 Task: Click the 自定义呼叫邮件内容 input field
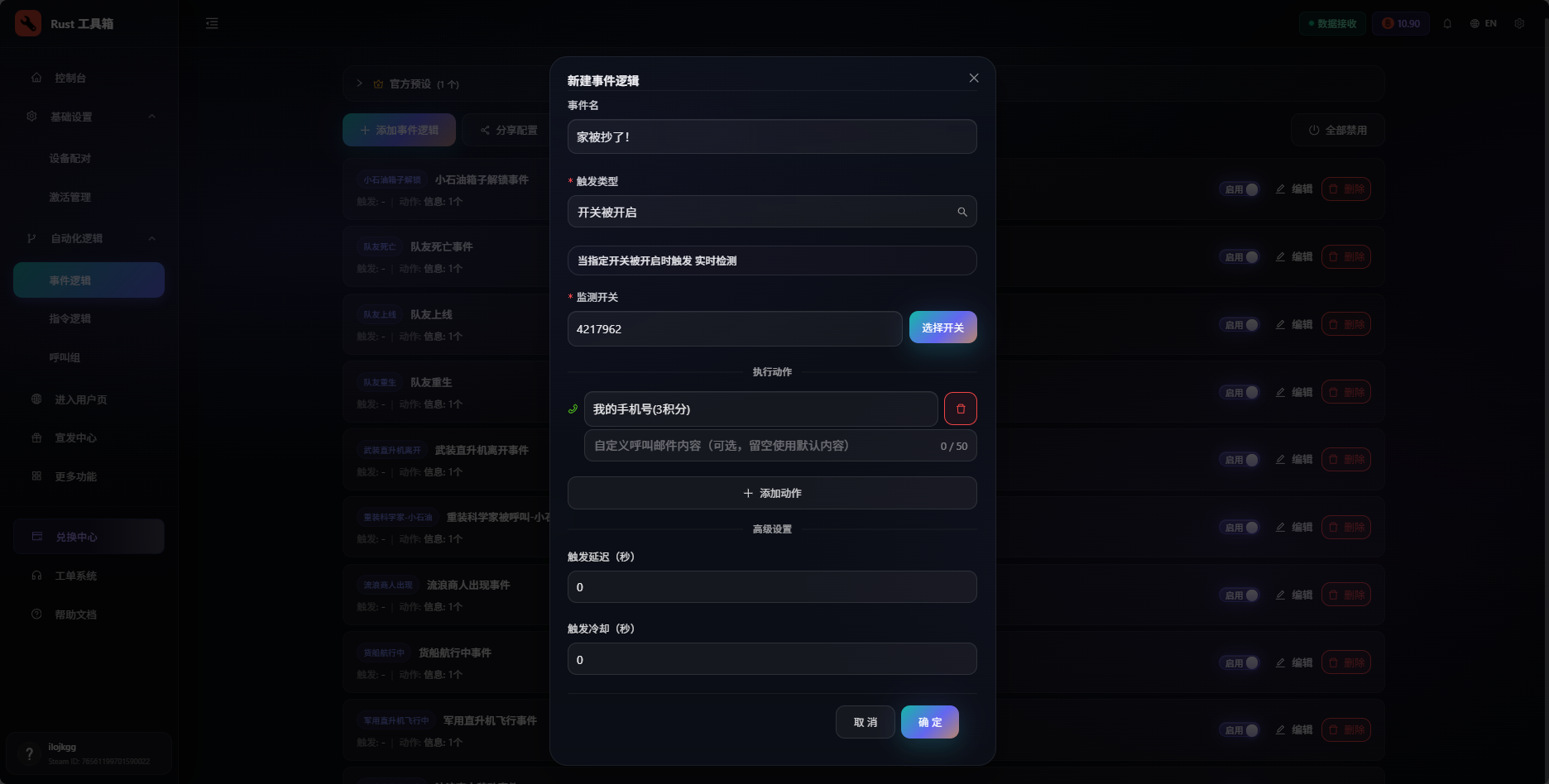tap(780, 446)
